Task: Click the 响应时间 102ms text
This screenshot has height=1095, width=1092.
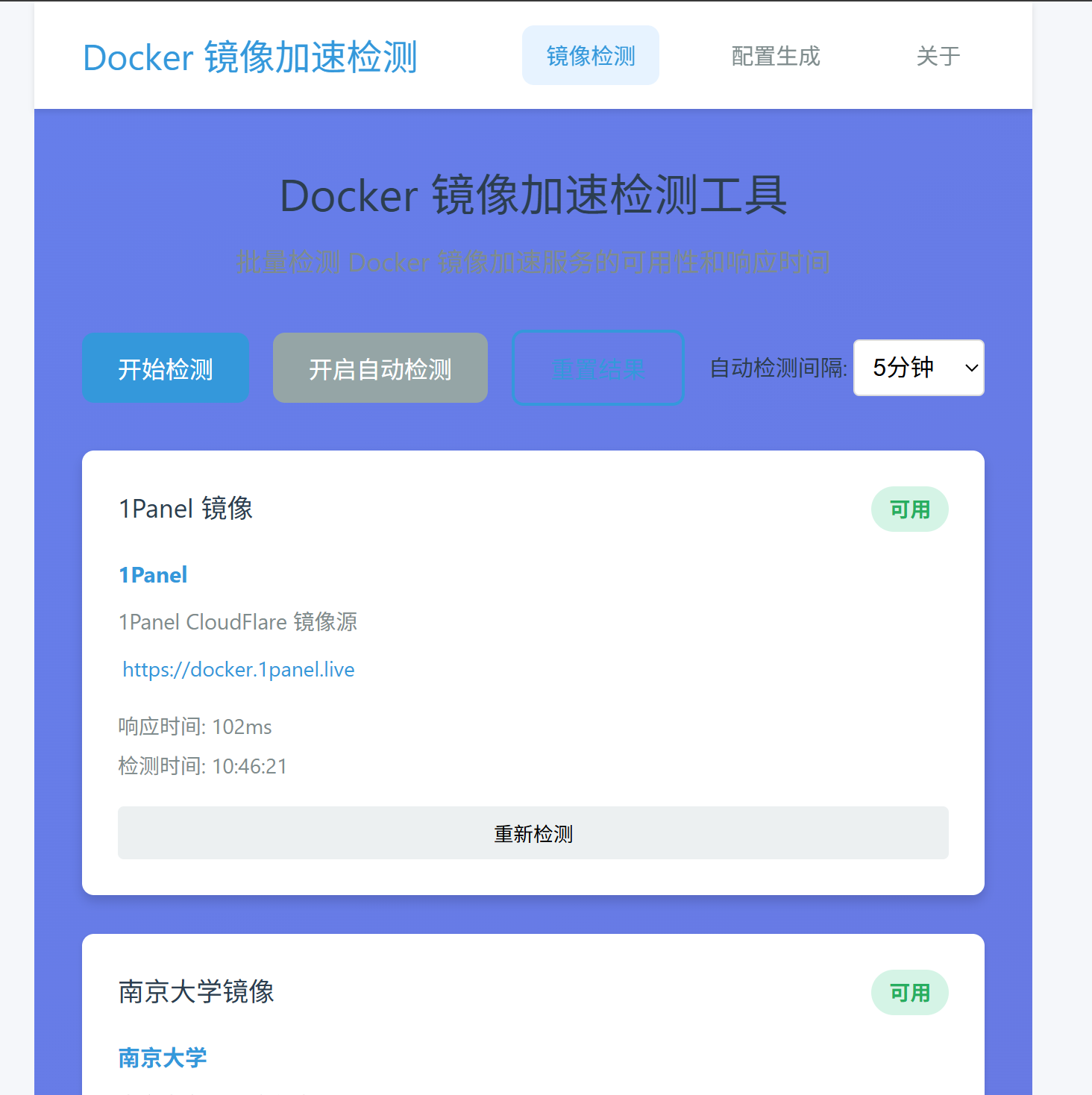Action: (x=195, y=727)
